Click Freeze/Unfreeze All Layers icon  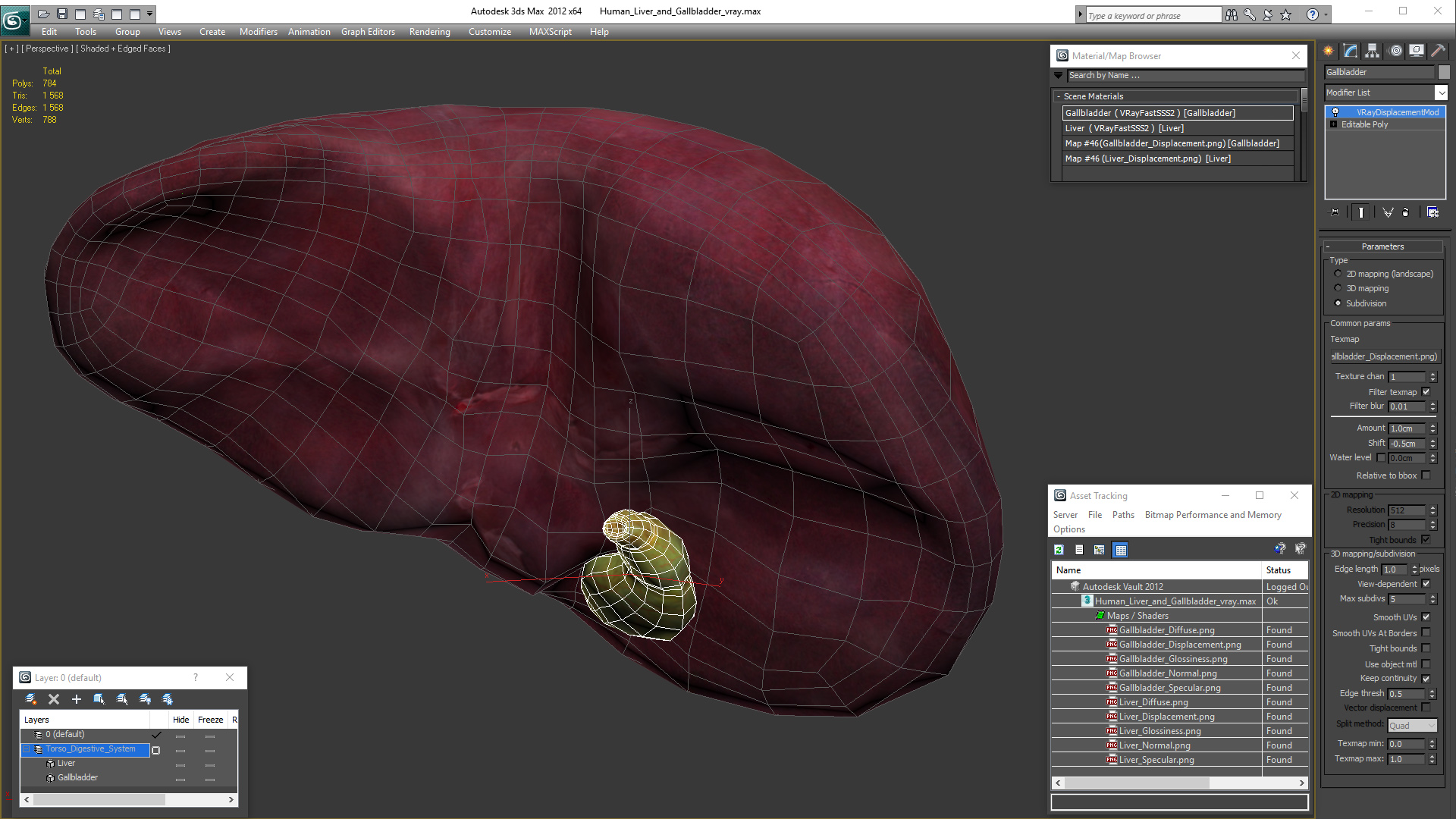point(168,699)
